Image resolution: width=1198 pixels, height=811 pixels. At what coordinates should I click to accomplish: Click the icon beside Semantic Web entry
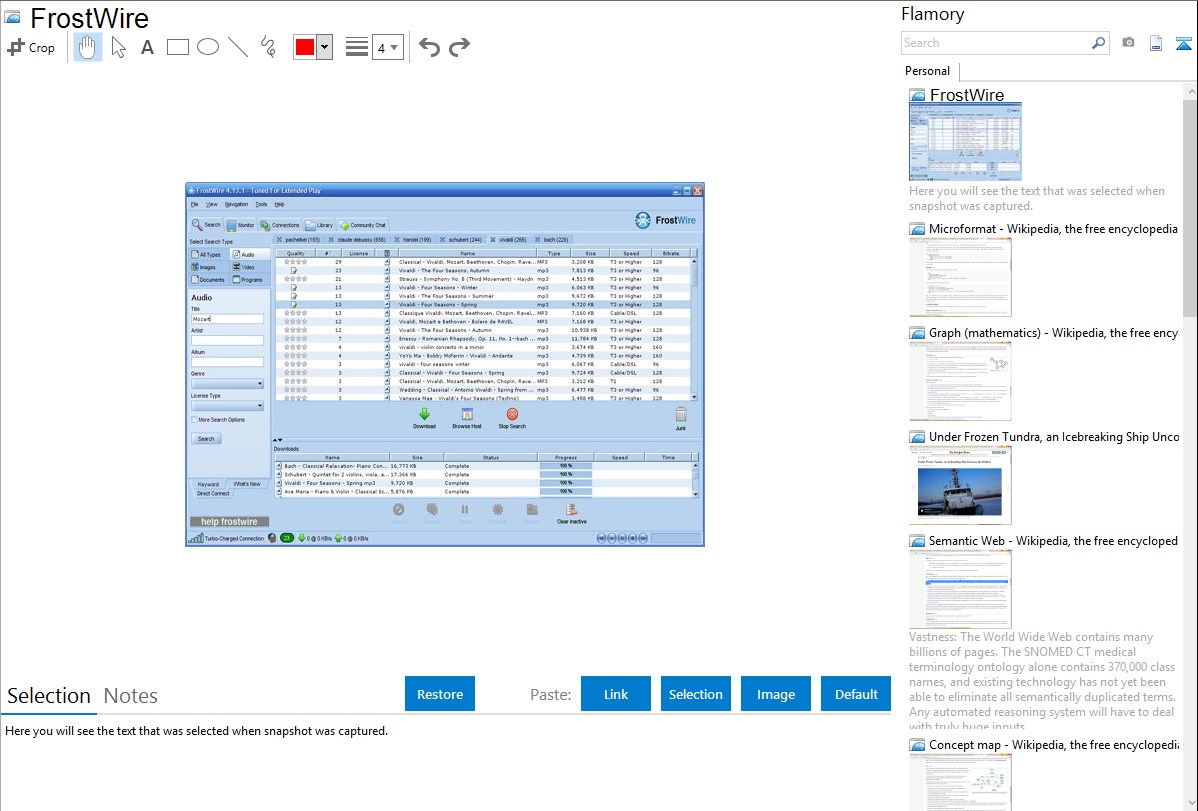pos(917,541)
